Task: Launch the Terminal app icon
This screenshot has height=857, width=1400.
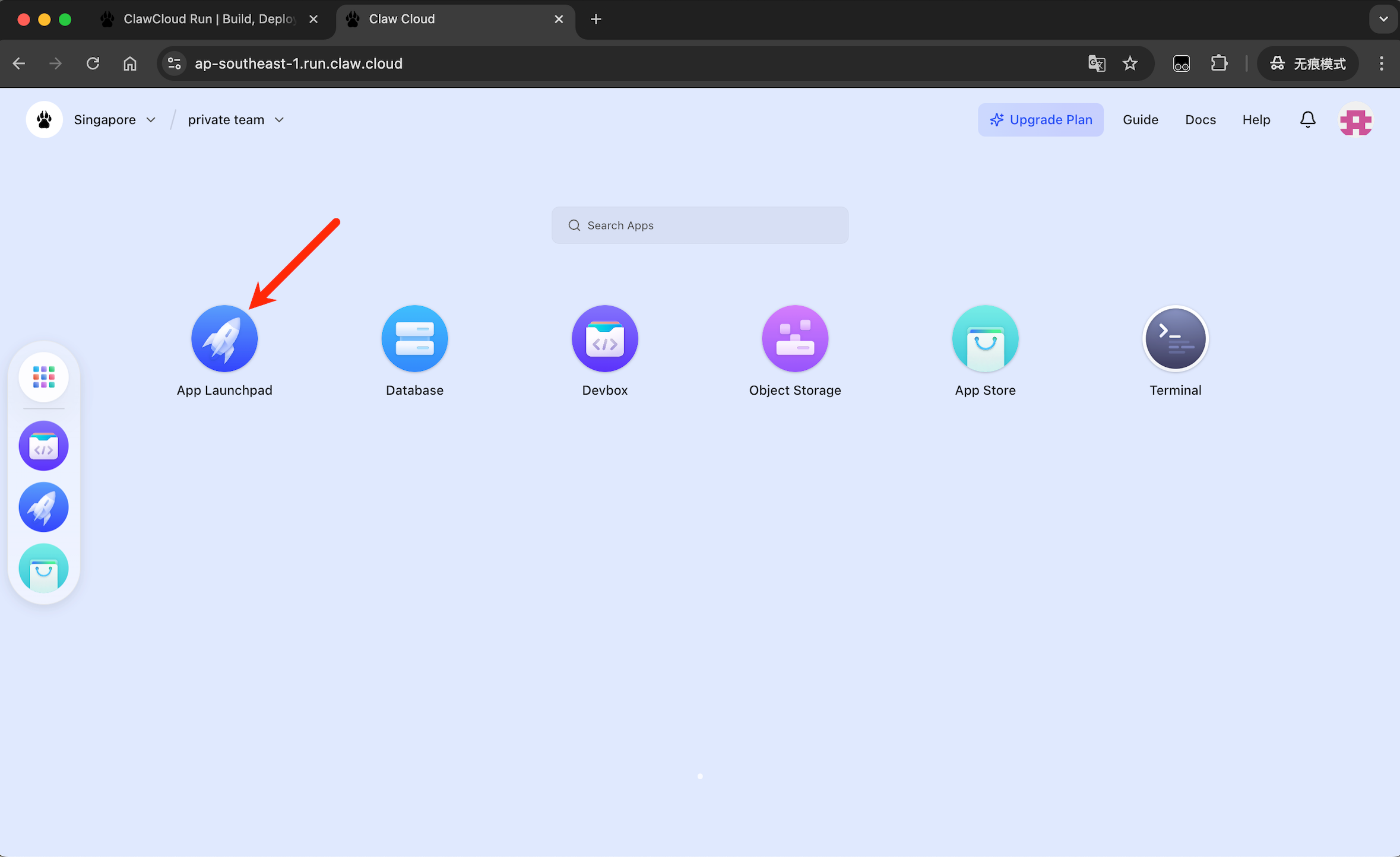Action: click(x=1175, y=339)
